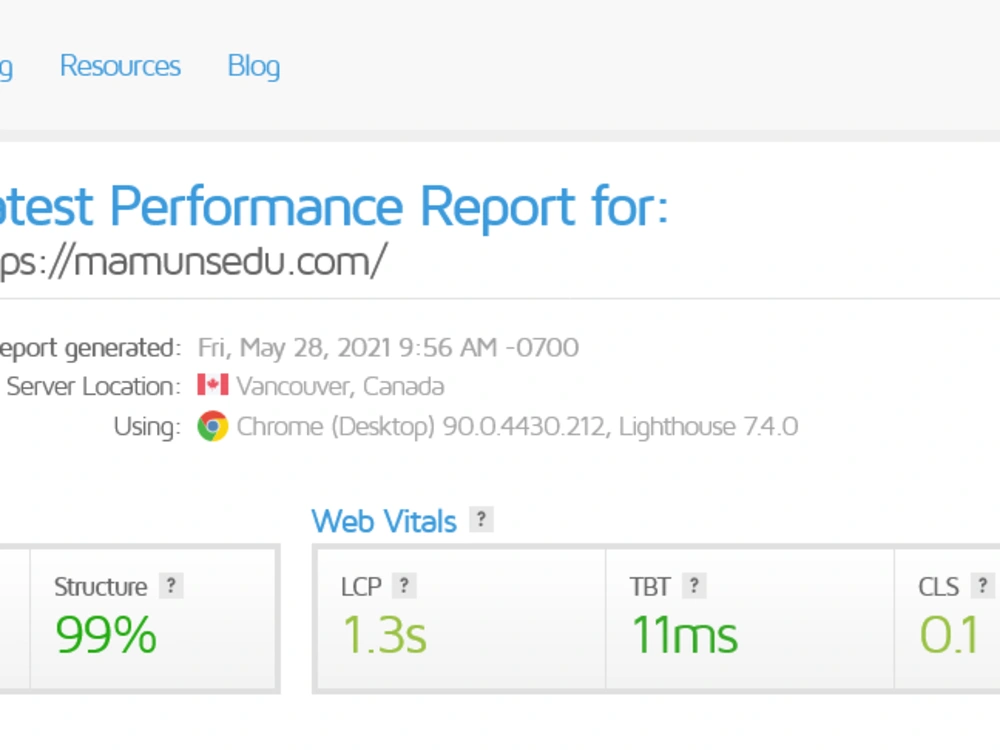The image size is (1000, 750).
Task: Click the report generated date text
Action: pyautogui.click(x=388, y=348)
